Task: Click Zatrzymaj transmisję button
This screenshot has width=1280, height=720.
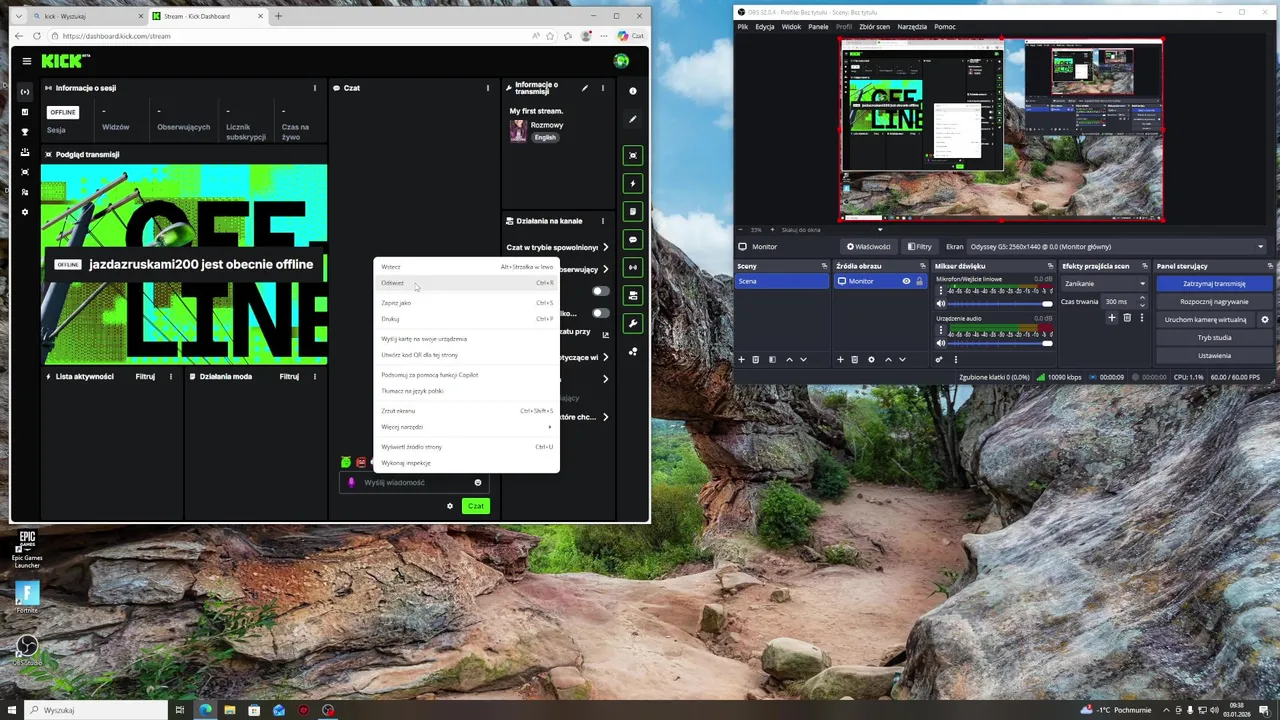Action: click(1214, 284)
